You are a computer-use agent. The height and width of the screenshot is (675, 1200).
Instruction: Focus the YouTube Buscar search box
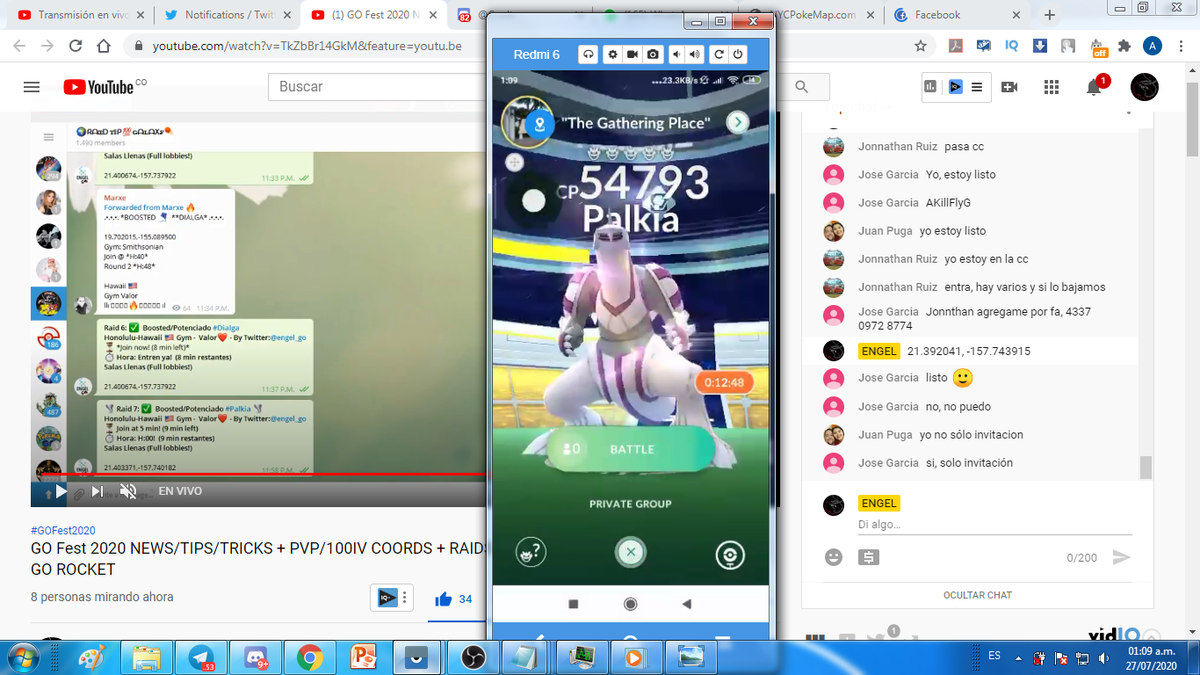pos(378,87)
